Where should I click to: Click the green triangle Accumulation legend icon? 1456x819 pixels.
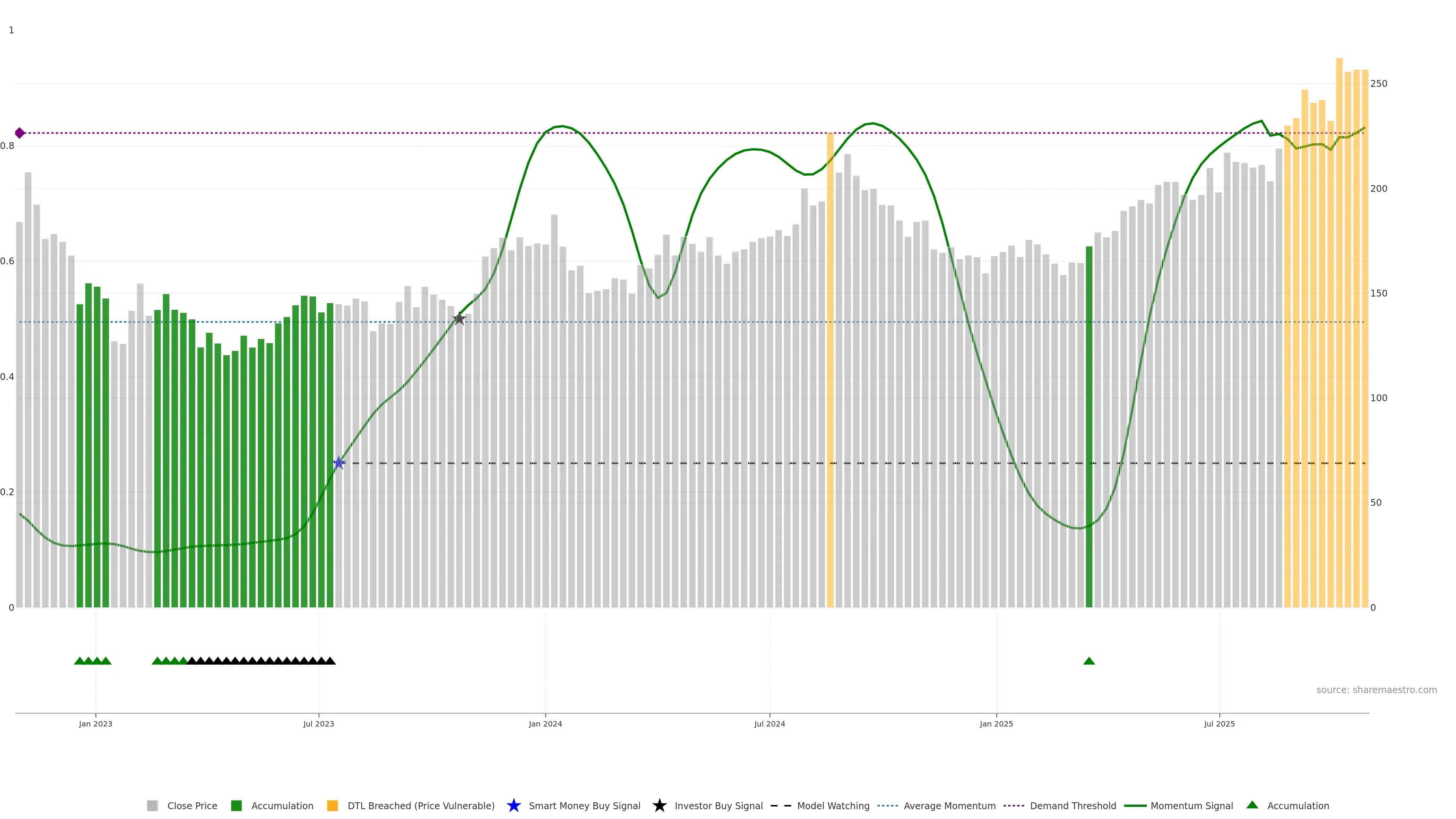click(1252, 805)
